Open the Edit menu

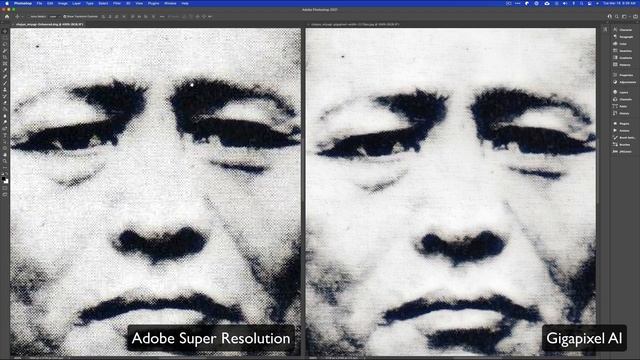point(50,3)
